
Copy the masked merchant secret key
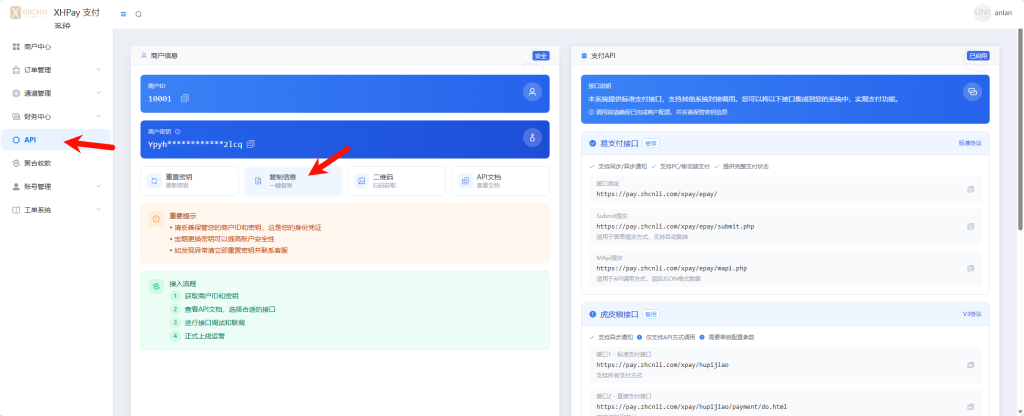tap(251, 144)
